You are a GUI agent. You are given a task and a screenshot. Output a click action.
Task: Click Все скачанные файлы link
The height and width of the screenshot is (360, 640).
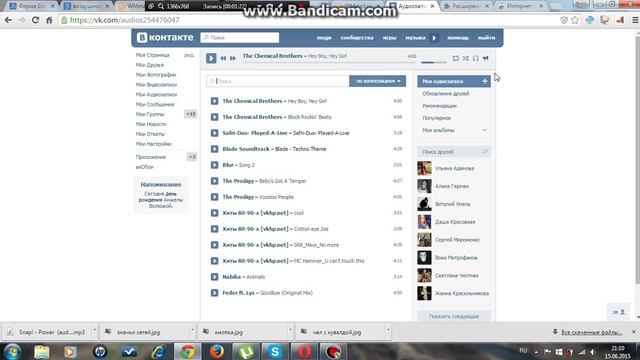click(x=591, y=332)
